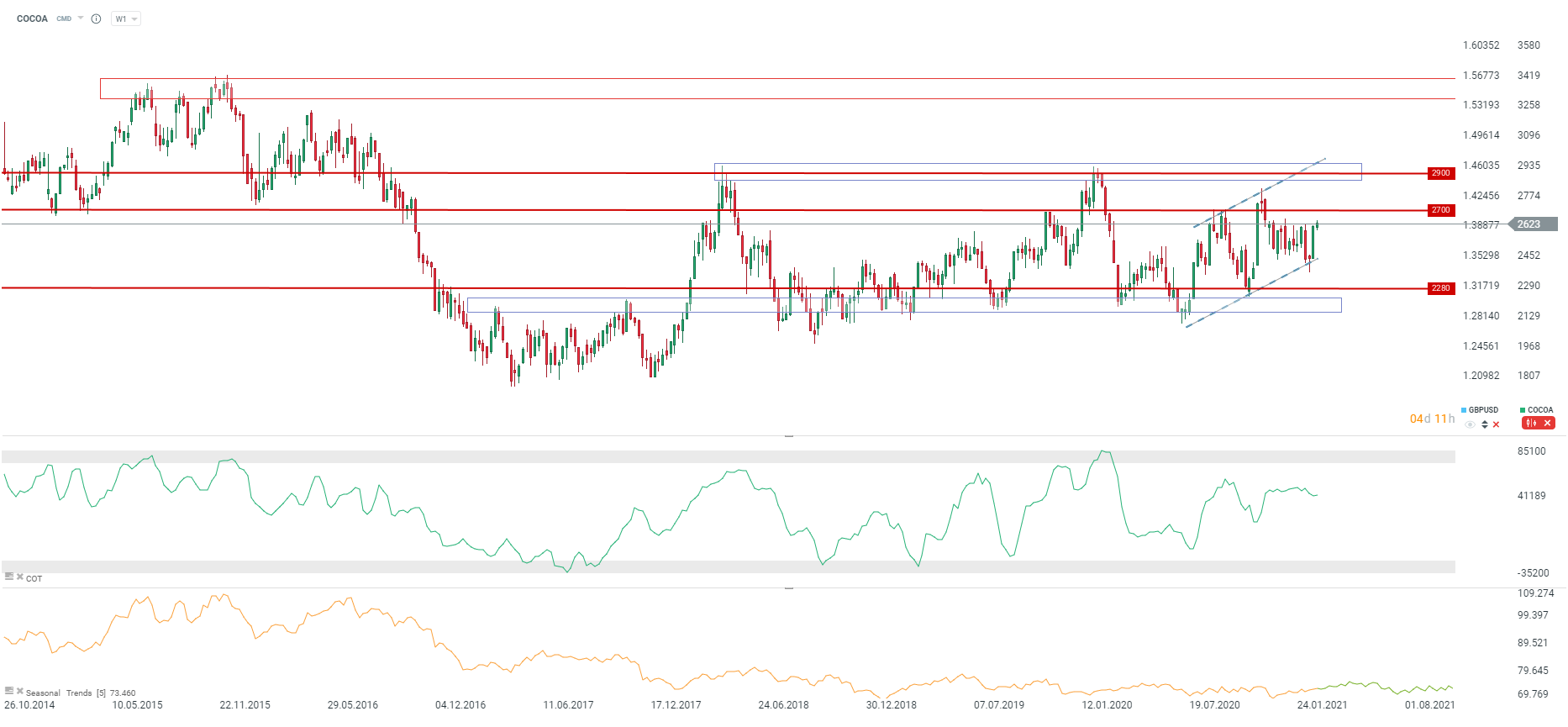The image size is (1568, 727).
Task: Click the 29.05.2016 date on time axis
Action: click(353, 705)
